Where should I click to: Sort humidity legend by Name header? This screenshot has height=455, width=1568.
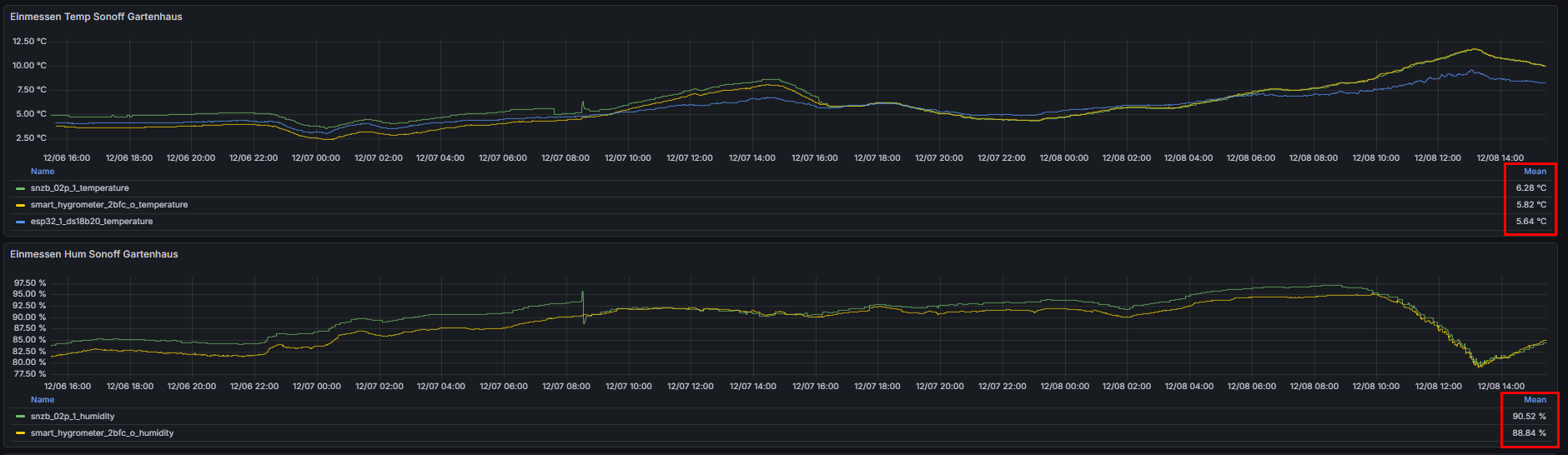click(43, 400)
